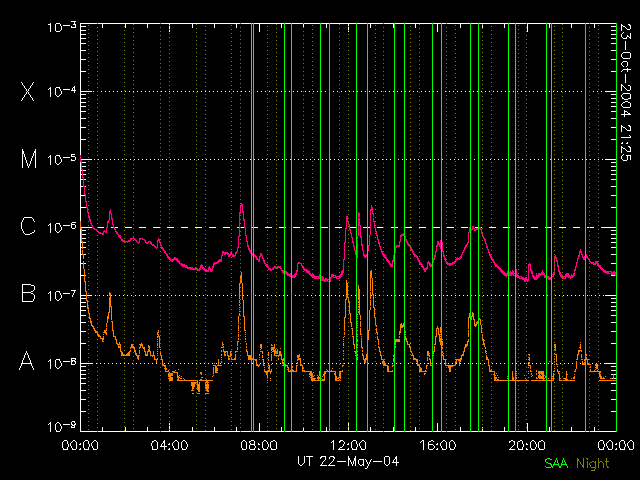
Task: Click the green SAA legend label
Action: pos(556,463)
